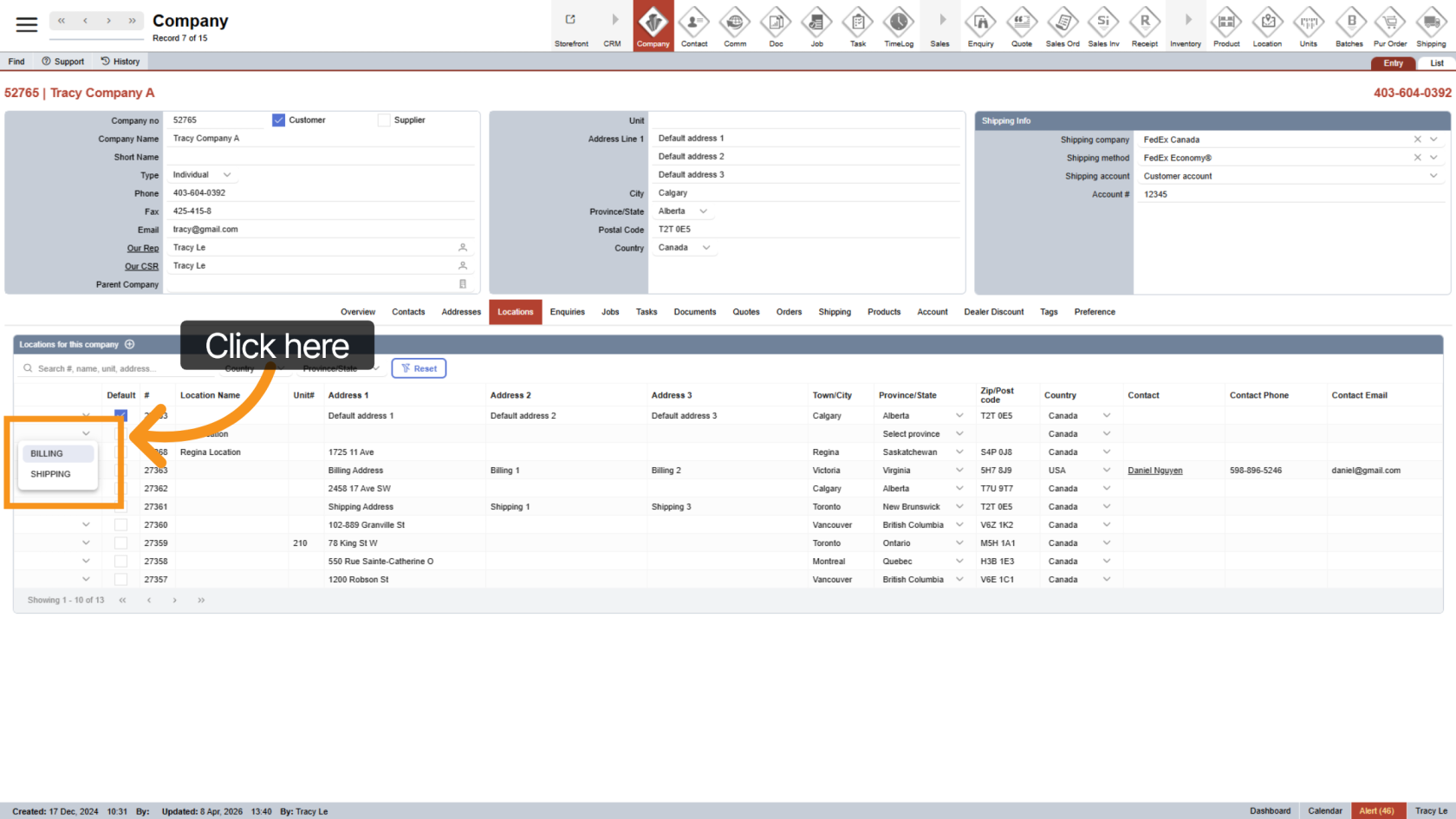Open the Contact module icon
Image resolution: width=1456 pixels, height=819 pixels.
(x=694, y=26)
